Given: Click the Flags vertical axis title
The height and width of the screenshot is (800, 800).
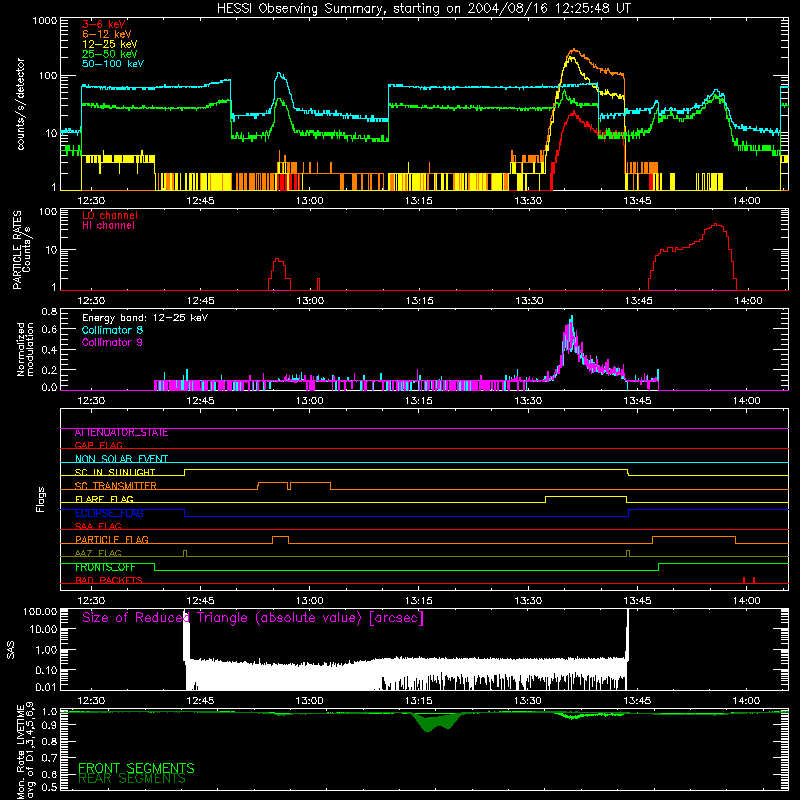Looking at the screenshot, I should (x=41, y=499).
